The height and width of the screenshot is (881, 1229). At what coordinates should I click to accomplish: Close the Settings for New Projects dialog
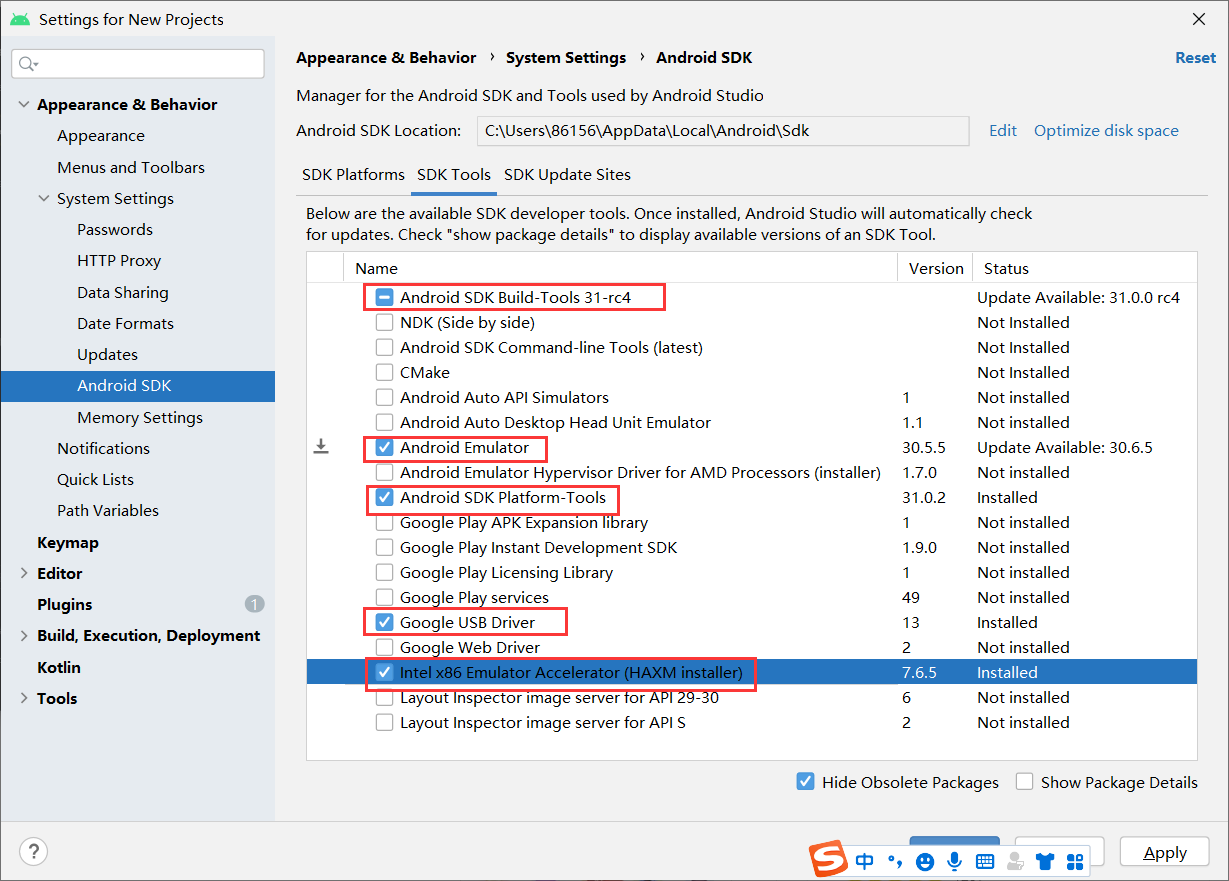coord(1199,19)
